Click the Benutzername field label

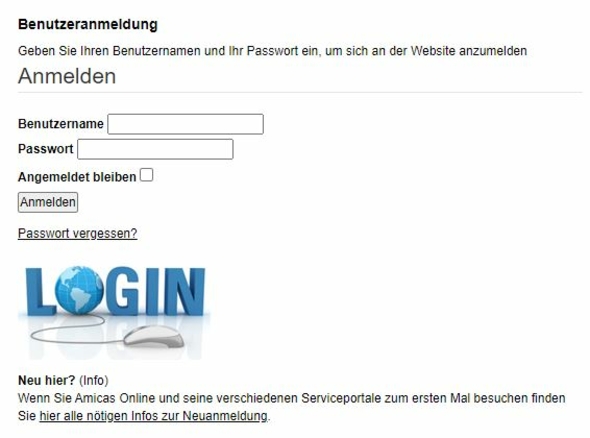coord(61,124)
